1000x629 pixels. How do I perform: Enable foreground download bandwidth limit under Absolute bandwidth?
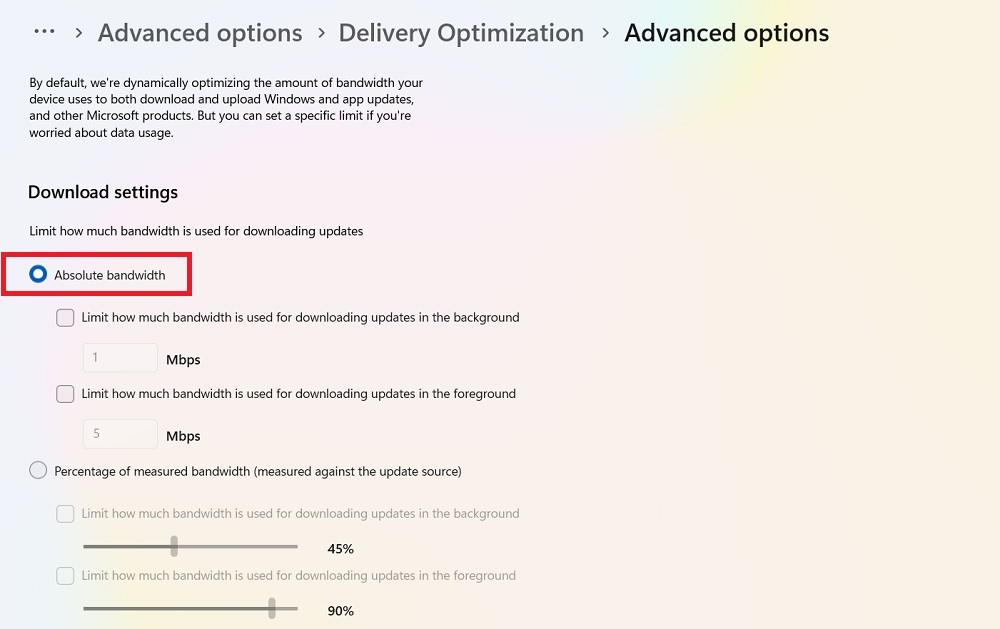(65, 393)
